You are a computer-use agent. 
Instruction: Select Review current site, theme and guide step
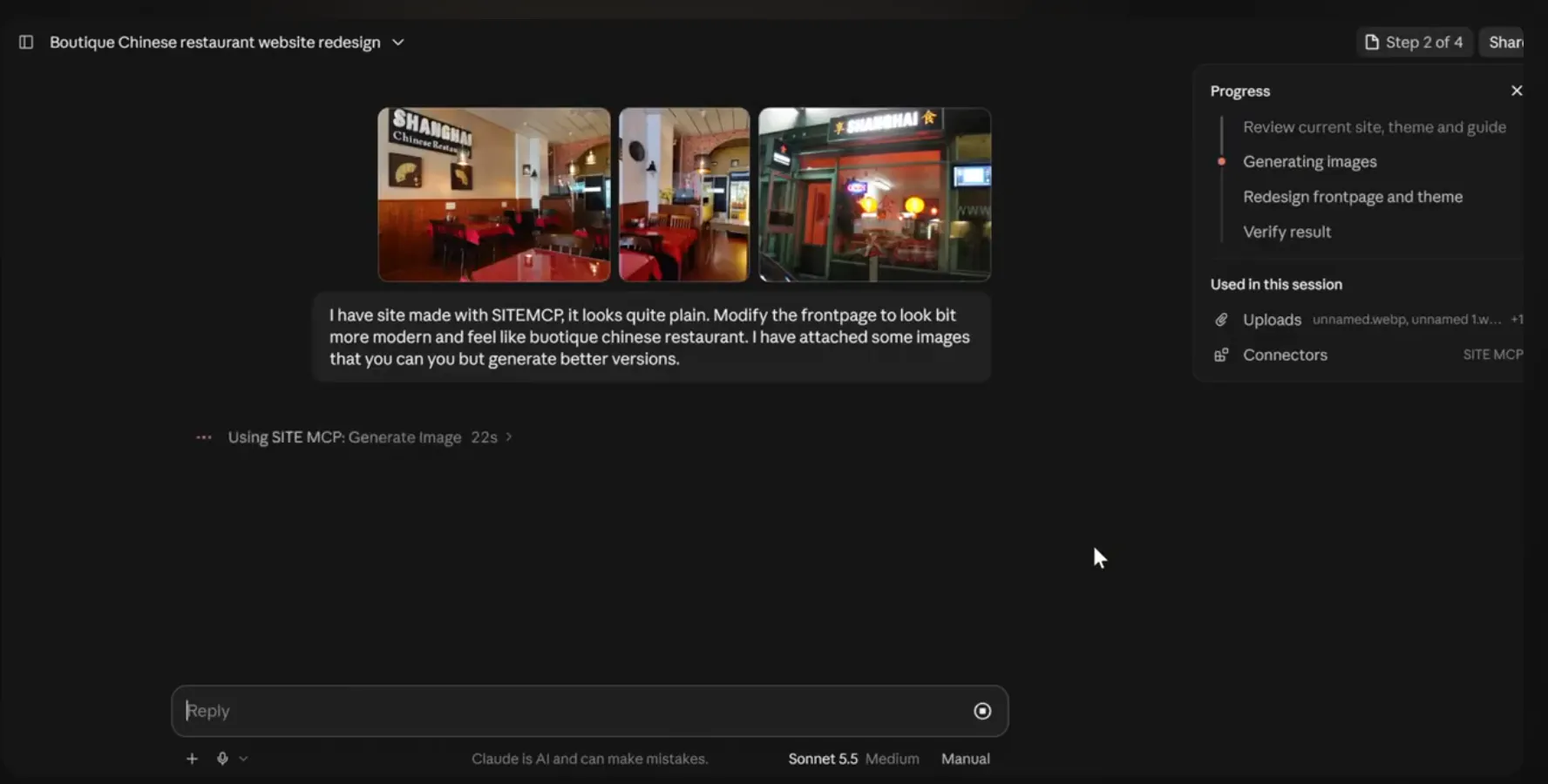(x=1374, y=127)
